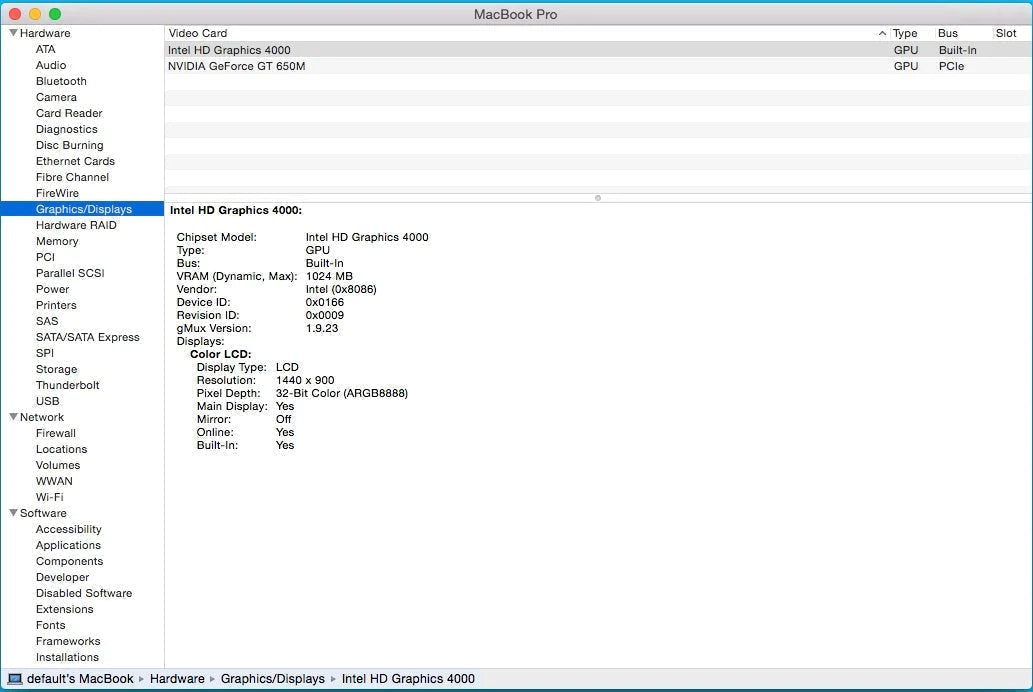Click the pane divider handle dot

coord(598,198)
